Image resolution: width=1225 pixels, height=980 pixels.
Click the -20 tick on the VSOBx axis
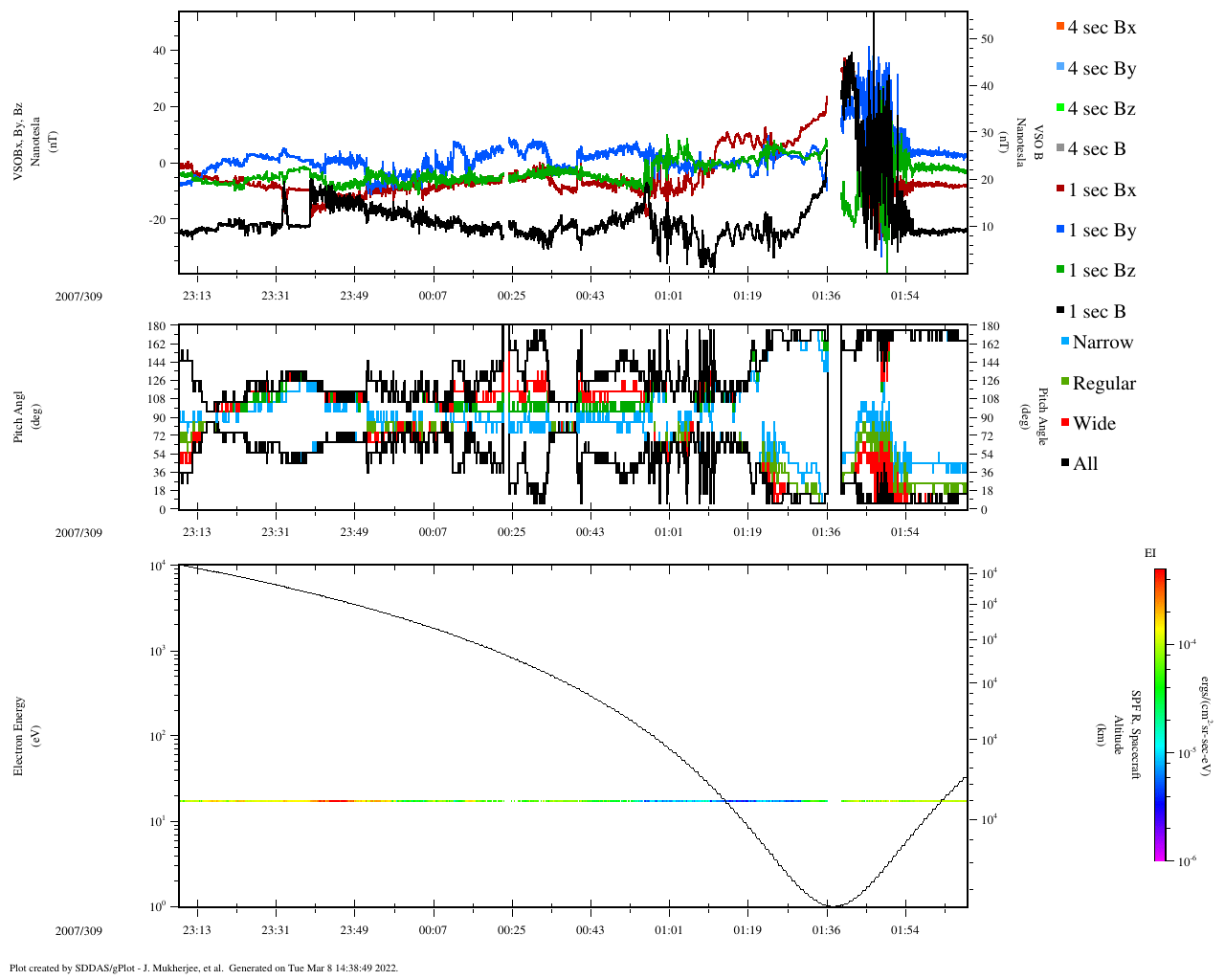pyautogui.click(x=159, y=219)
